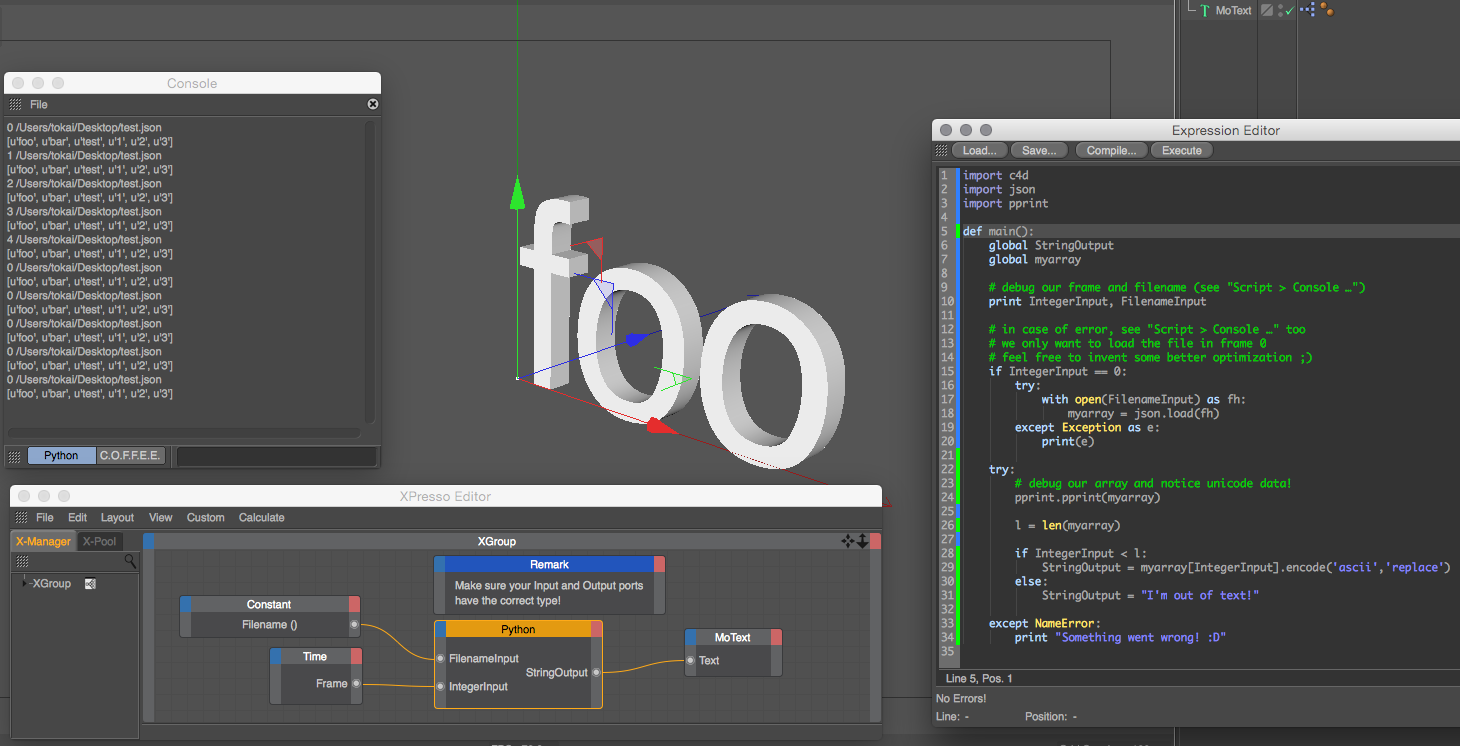
Task: Toggle the MoText layer swatch box
Action: pos(1267,10)
